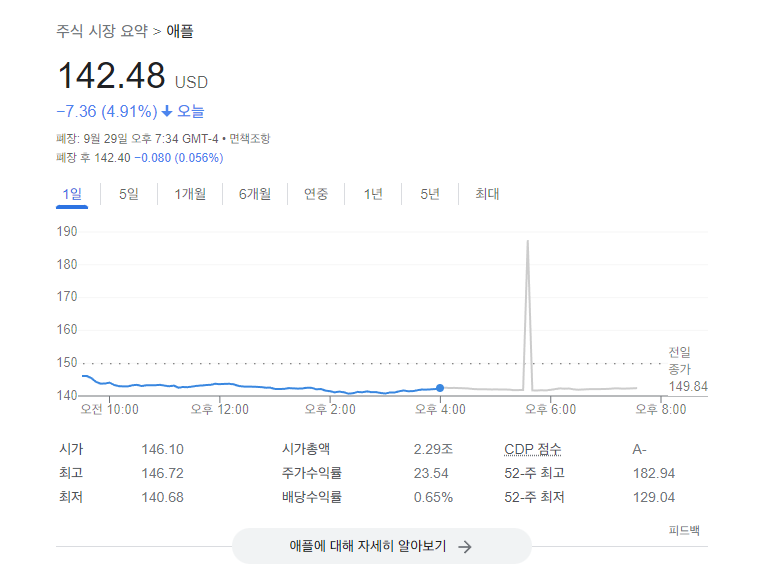This screenshot has height=571, width=773.
Task: Select the 1일 time range tab
Action: click(x=72, y=194)
